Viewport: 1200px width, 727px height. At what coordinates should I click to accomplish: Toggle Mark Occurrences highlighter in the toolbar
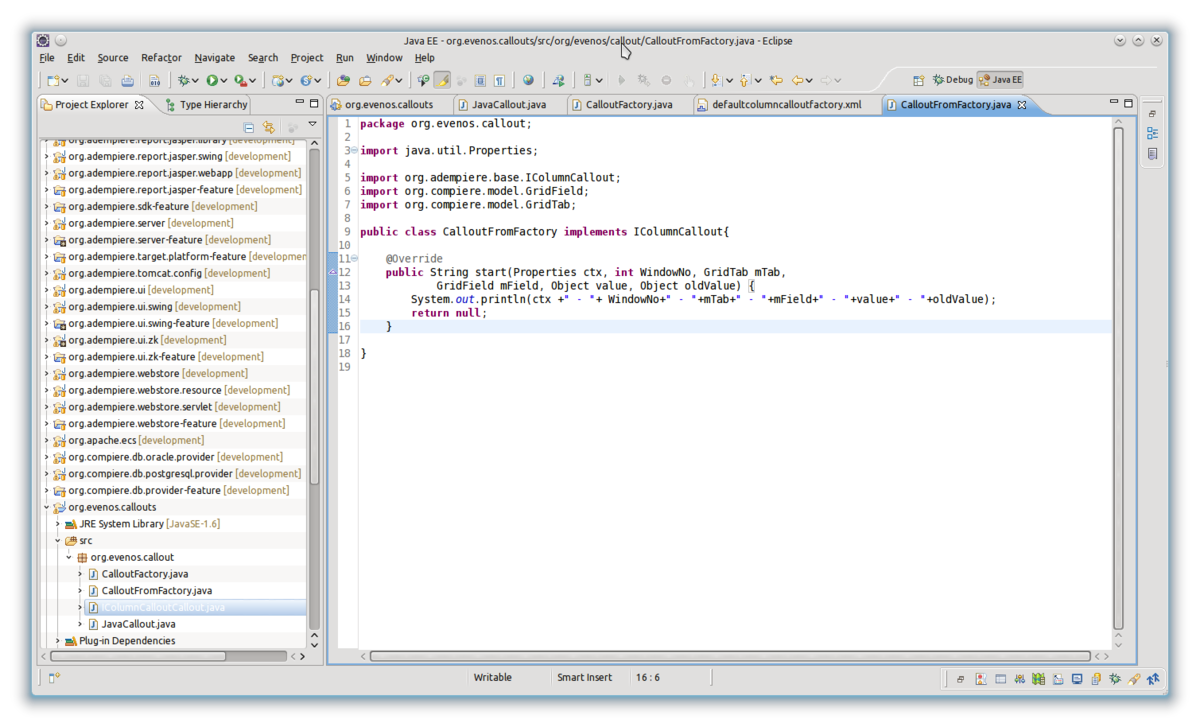(442, 80)
